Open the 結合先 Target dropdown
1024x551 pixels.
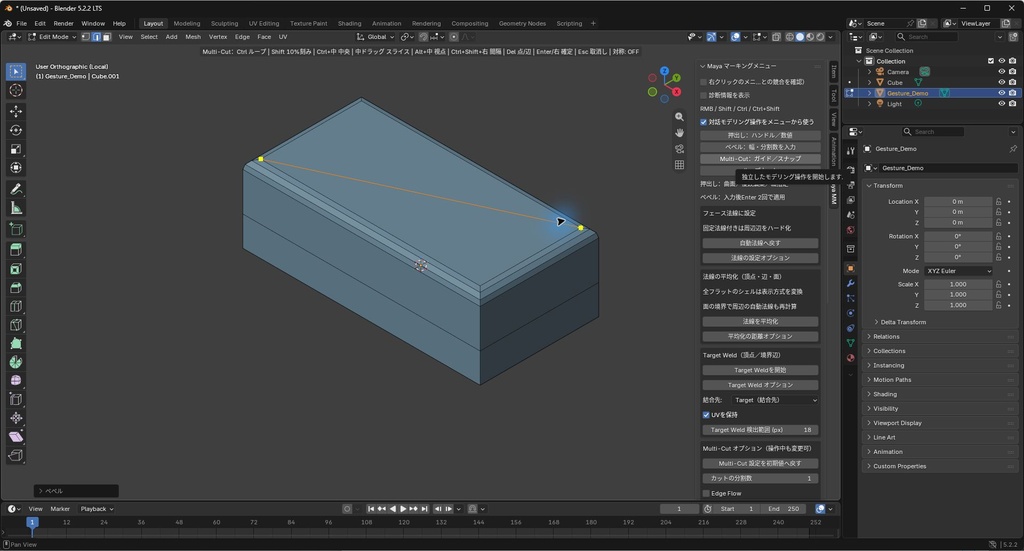[x=774, y=400]
